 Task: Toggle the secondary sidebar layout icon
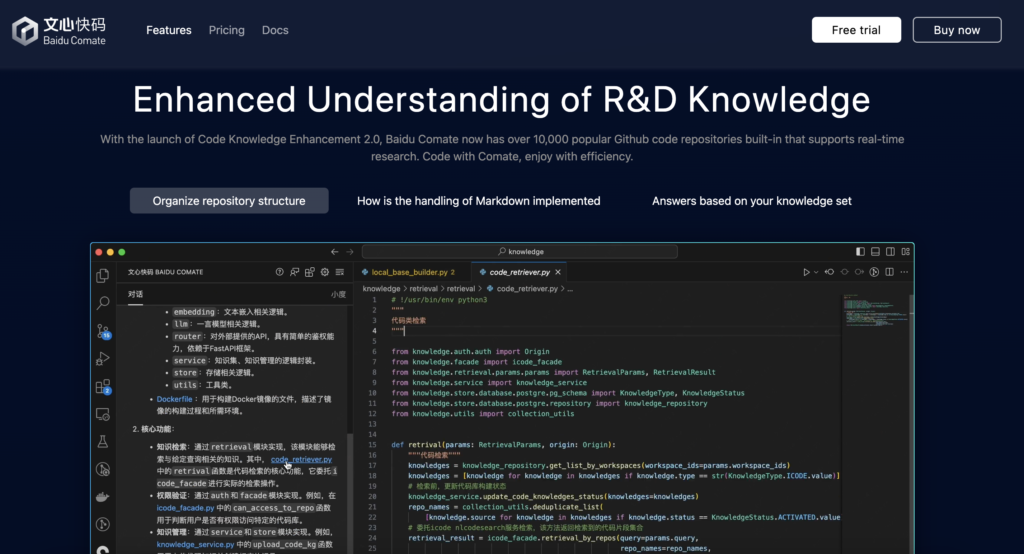pyautogui.click(x=890, y=252)
